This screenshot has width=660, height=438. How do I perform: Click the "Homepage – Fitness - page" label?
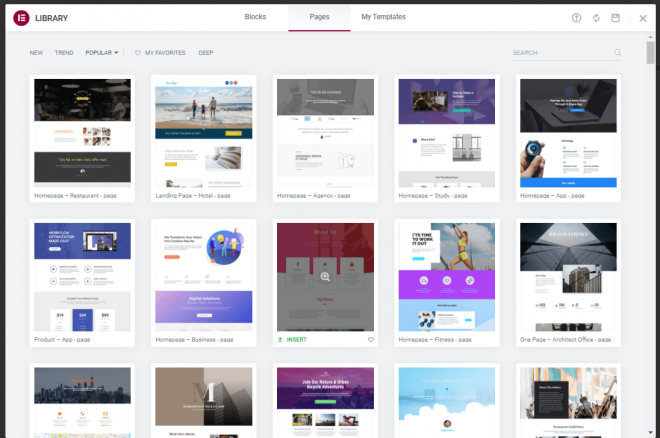click(435, 340)
